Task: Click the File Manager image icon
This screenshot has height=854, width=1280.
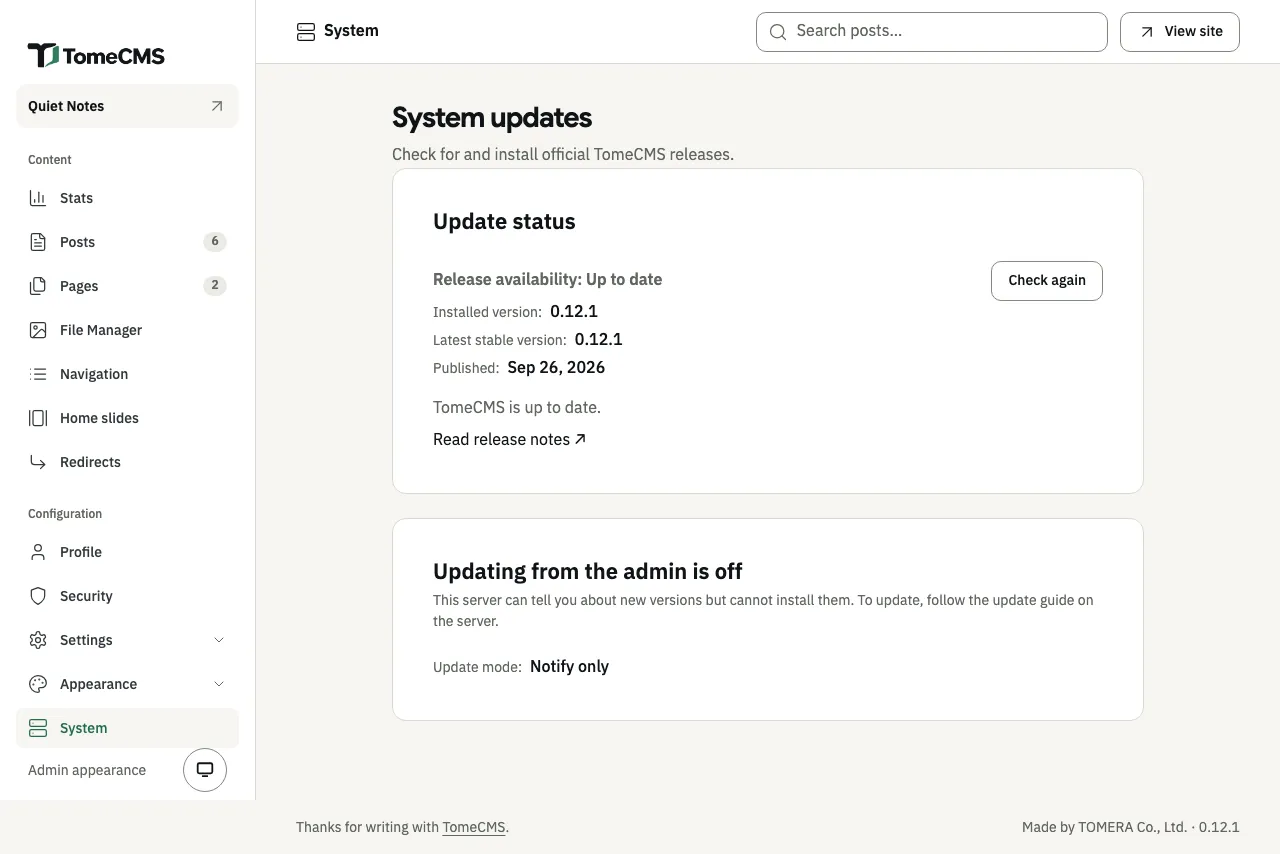Action: pos(38,330)
